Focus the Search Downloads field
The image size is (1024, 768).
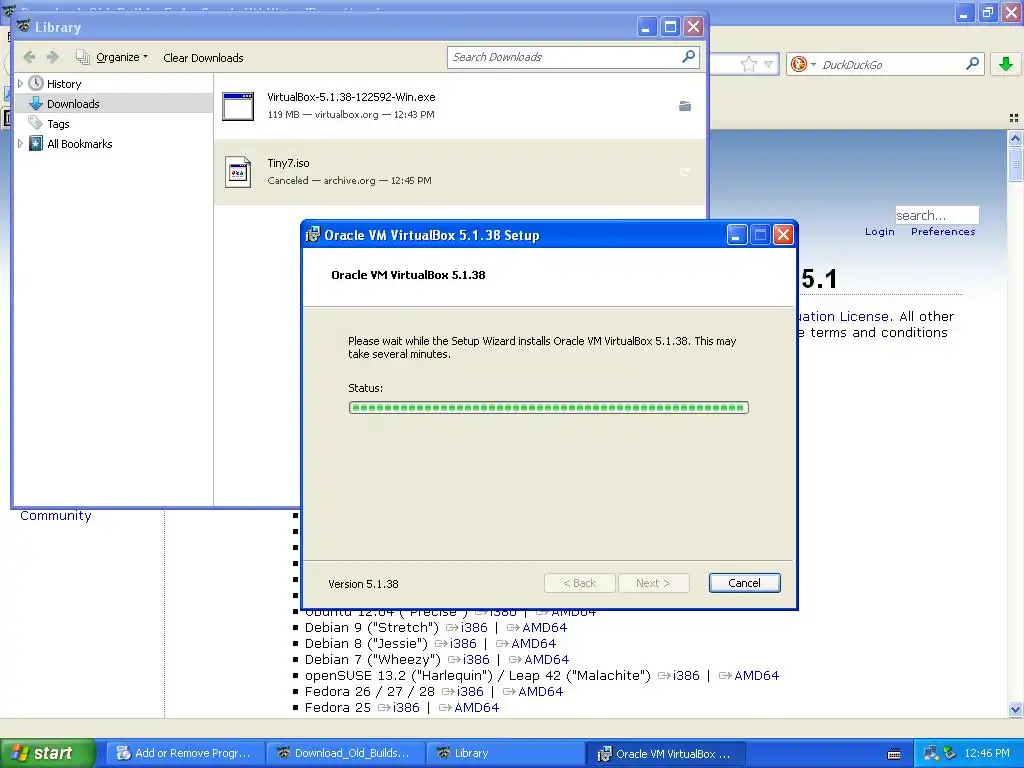click(x=564, y=57)
